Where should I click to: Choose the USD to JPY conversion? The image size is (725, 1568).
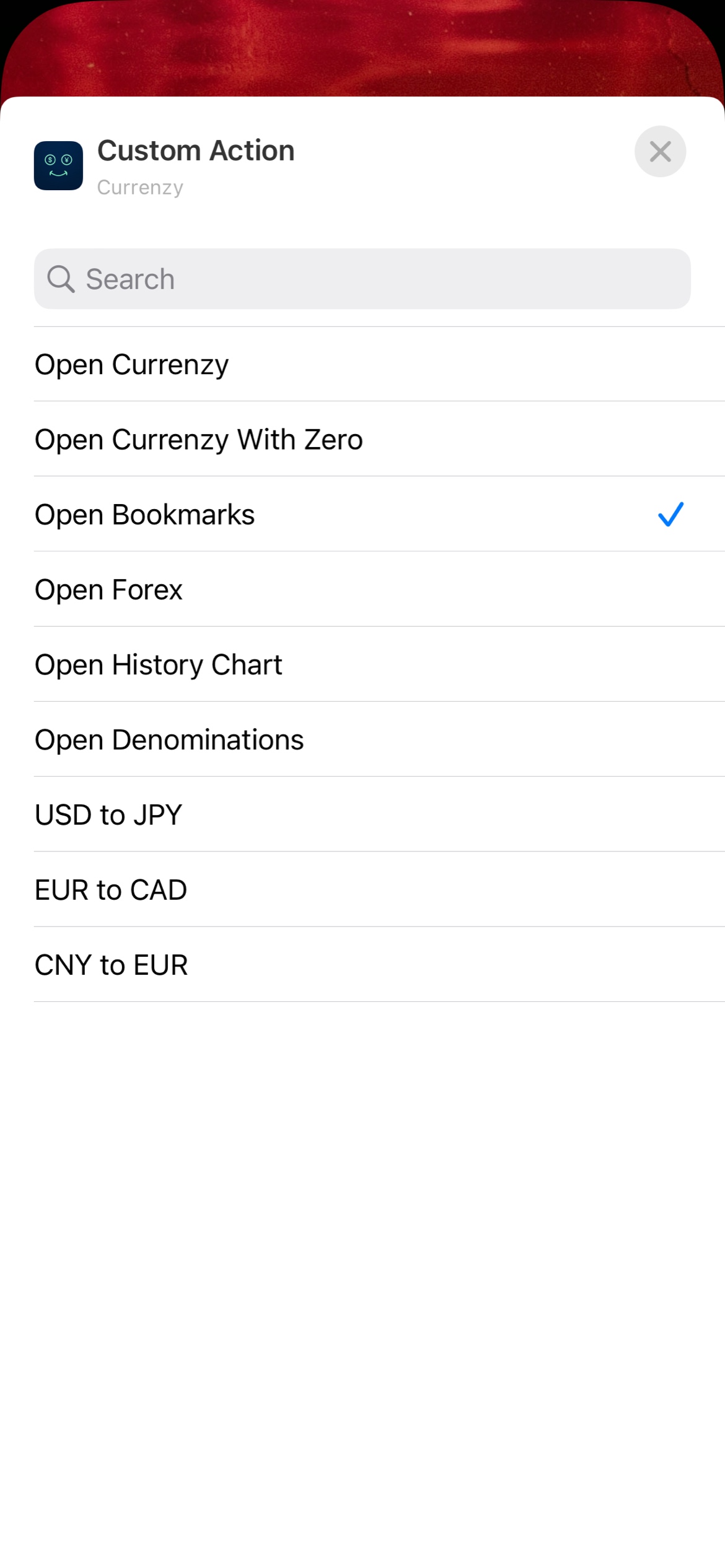[x=108, y=815]
